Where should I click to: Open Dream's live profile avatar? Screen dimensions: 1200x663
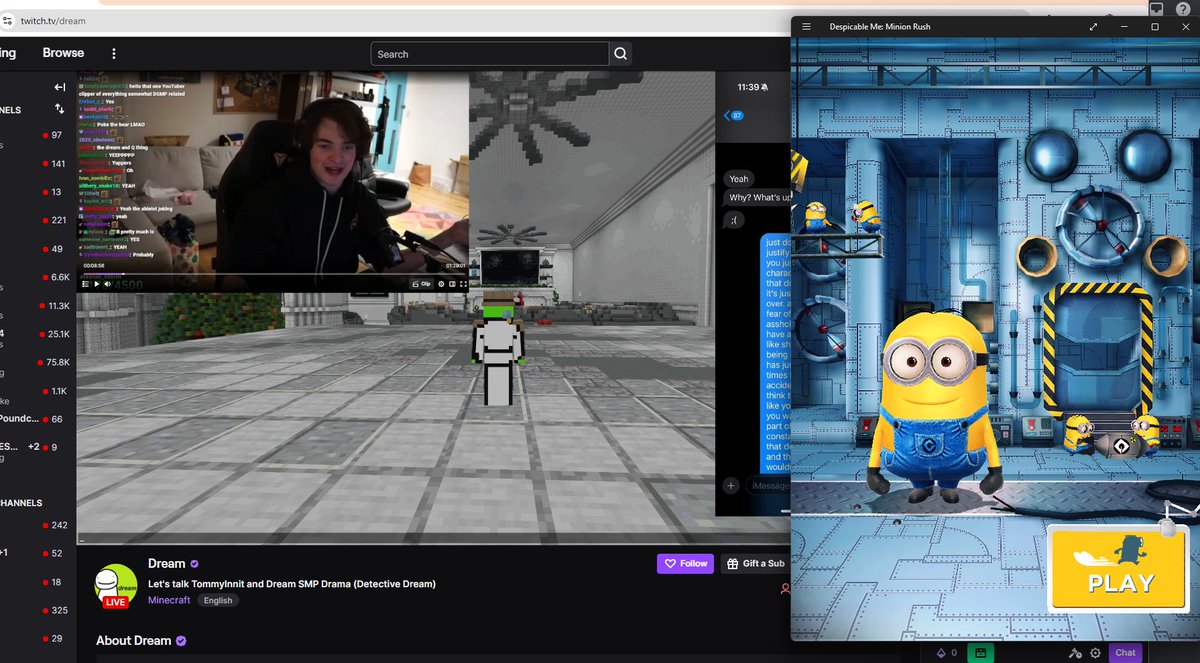(x=115, y=585)
